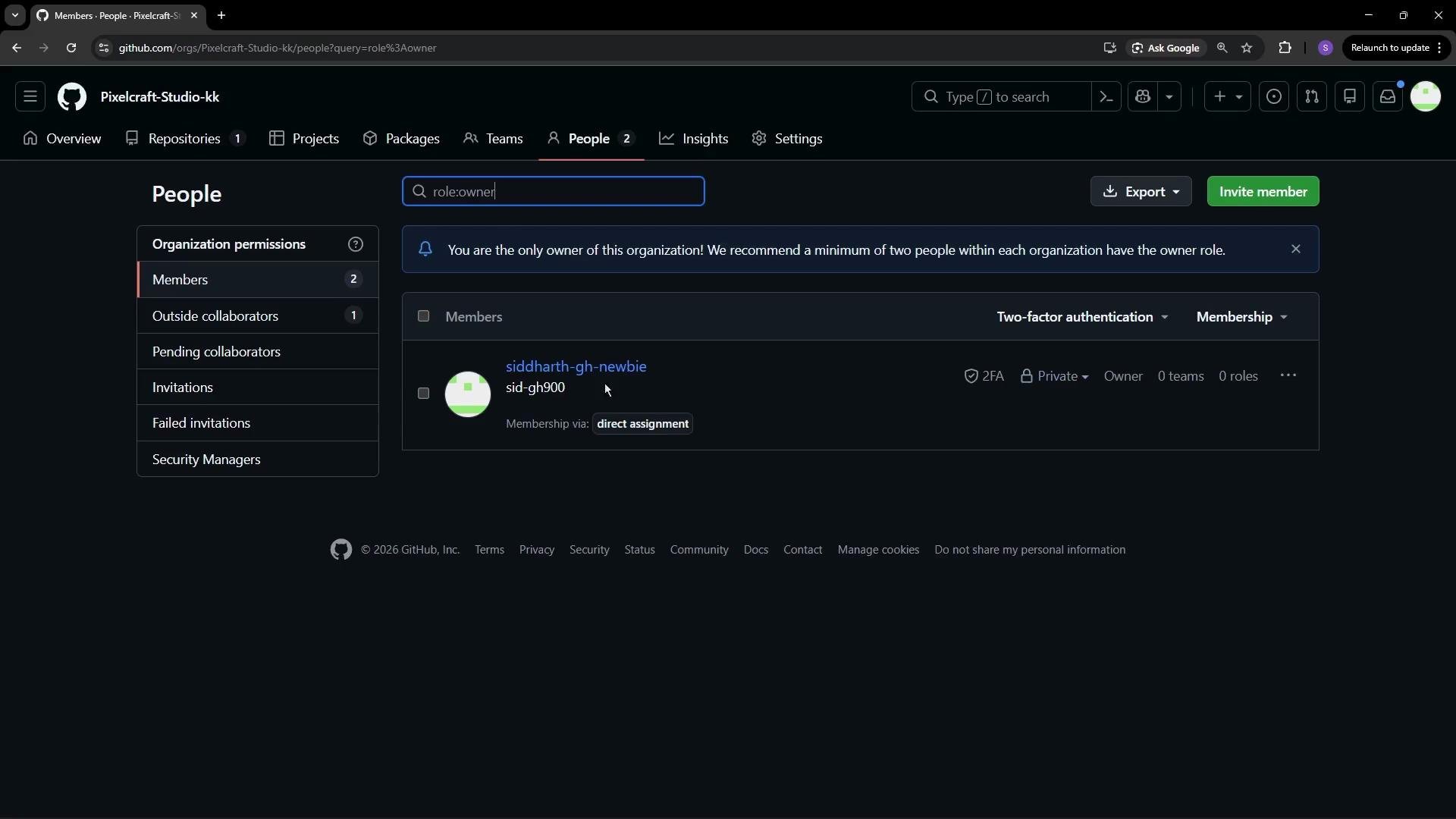Open the organization Settings tab
This screenshot has width=1456, height=819.
(787, 139)
